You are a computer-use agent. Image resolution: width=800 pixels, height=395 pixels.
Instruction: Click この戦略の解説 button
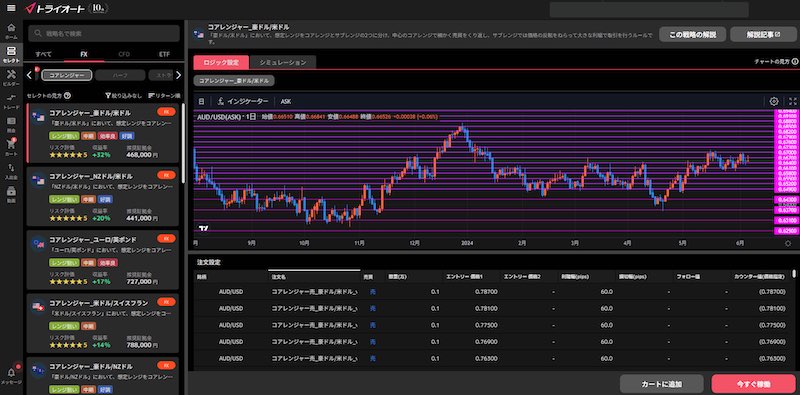pyautogui.click(x=692, y=35)
